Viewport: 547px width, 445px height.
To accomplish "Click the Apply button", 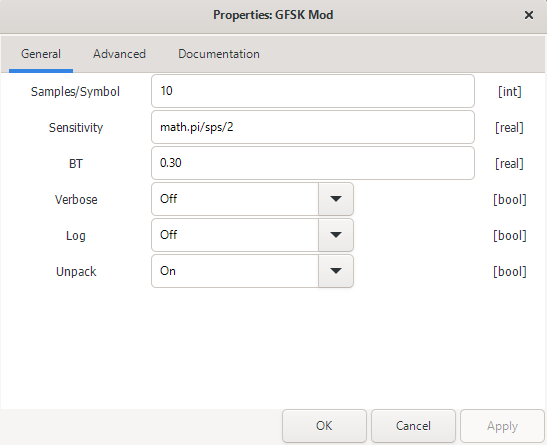I will point(502,426).
